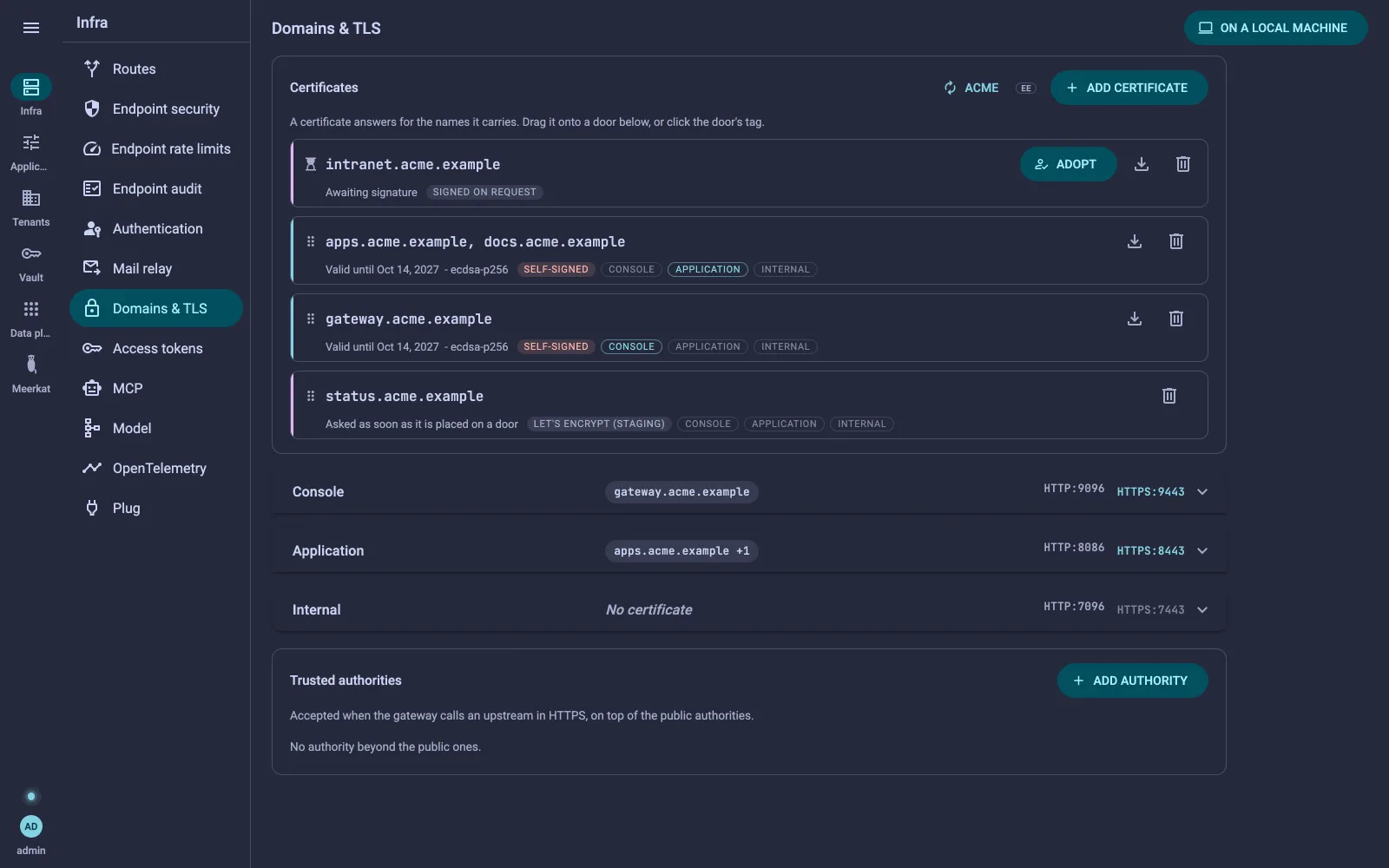Delete the gateway.acme.example certificate
Screen dimensions: 1389x868
[1176, 319]
